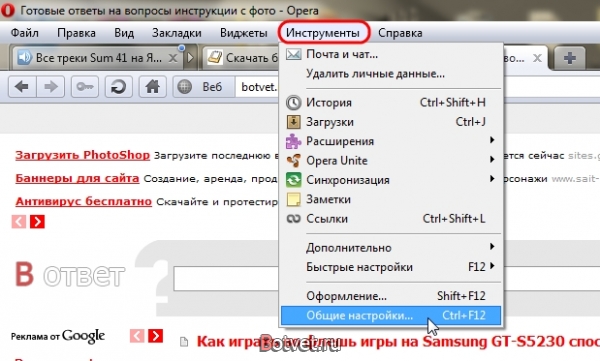Open the Антивирус бесплатно ad link
The height and width of the screenshot is (361, 600).
pyautogui.click(x=83, y=201)
